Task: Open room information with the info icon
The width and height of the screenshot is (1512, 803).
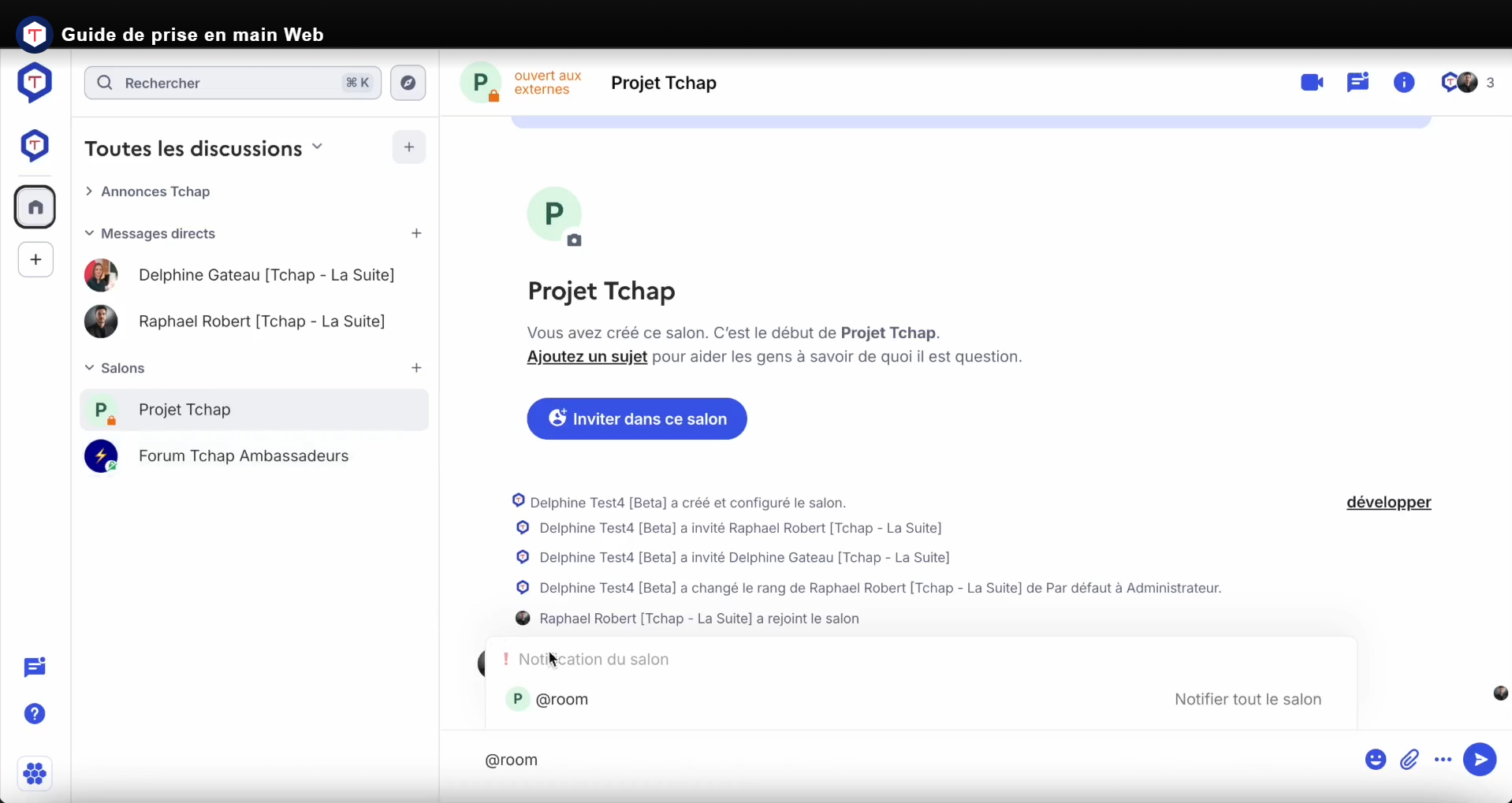Action: (x=1404, y=83)
